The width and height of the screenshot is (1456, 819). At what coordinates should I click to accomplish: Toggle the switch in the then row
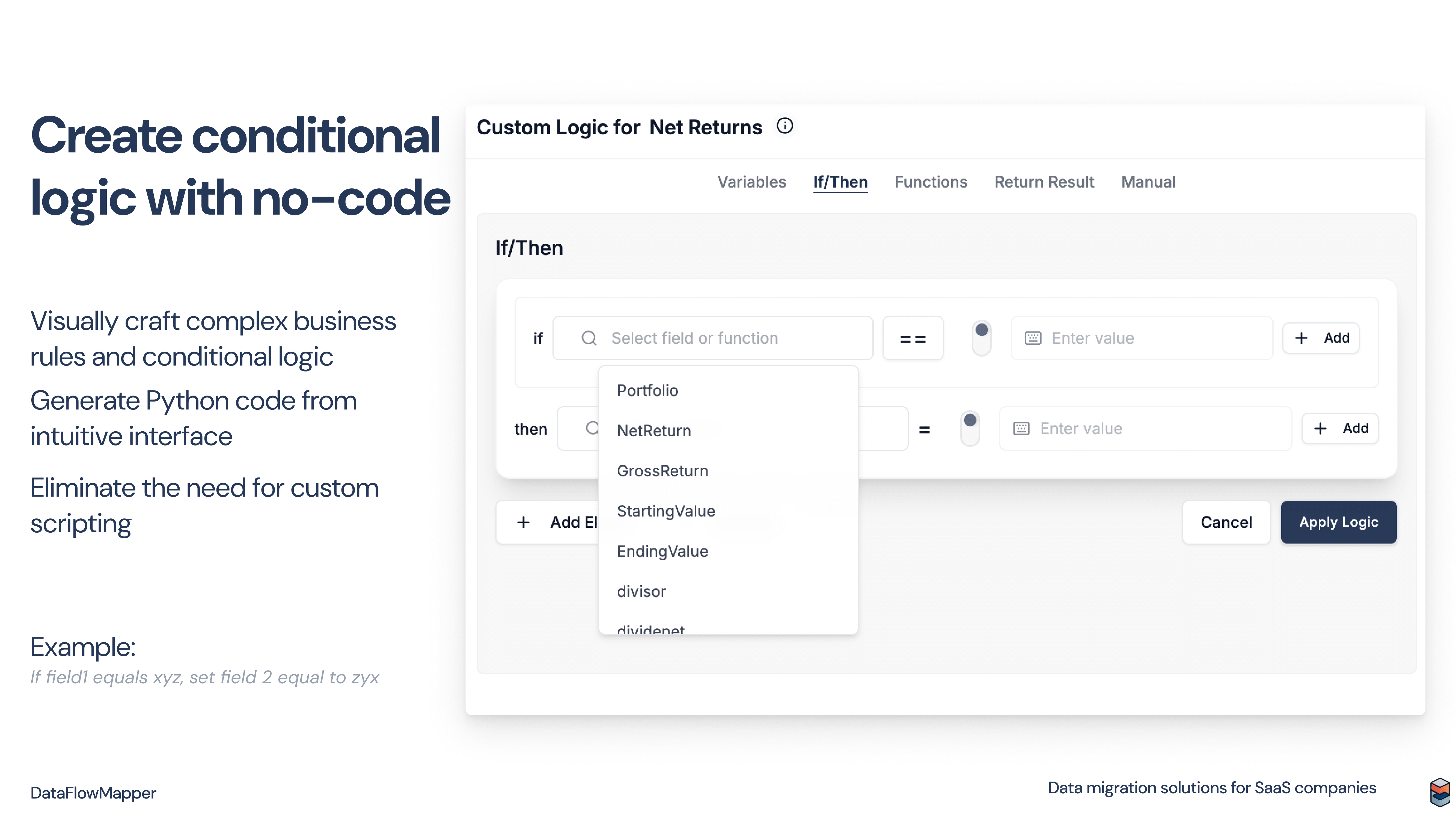[x=970, y=428]
